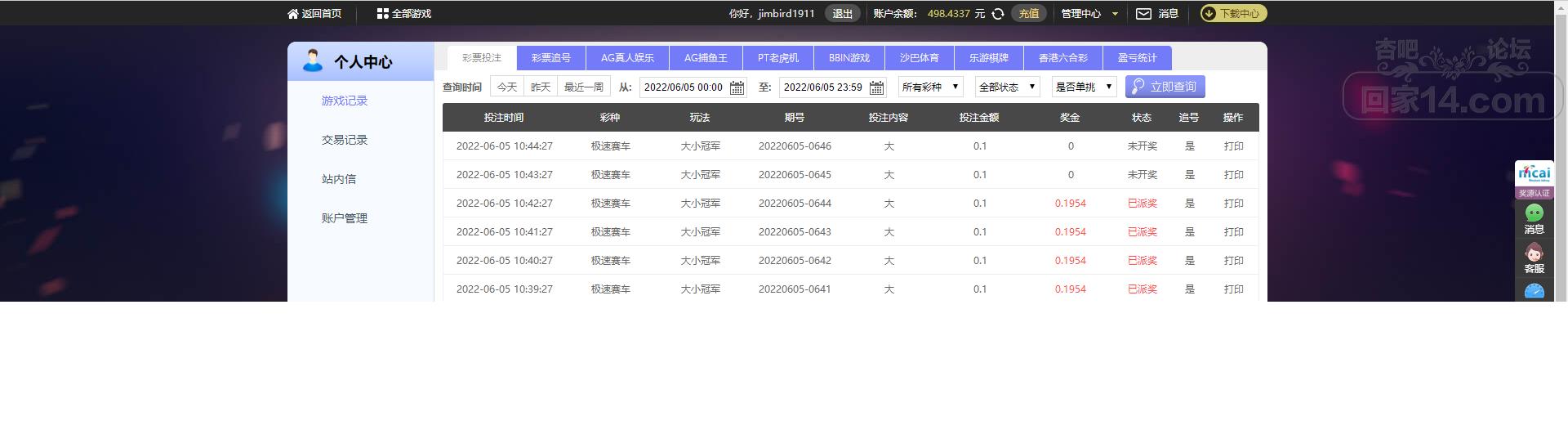
Task: Switch to the AG捕鱼王 tab
Action: click(706, 58)
